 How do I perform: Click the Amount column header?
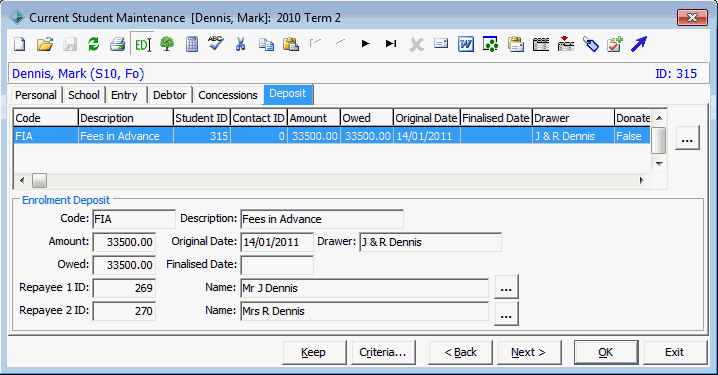point(314,118)
